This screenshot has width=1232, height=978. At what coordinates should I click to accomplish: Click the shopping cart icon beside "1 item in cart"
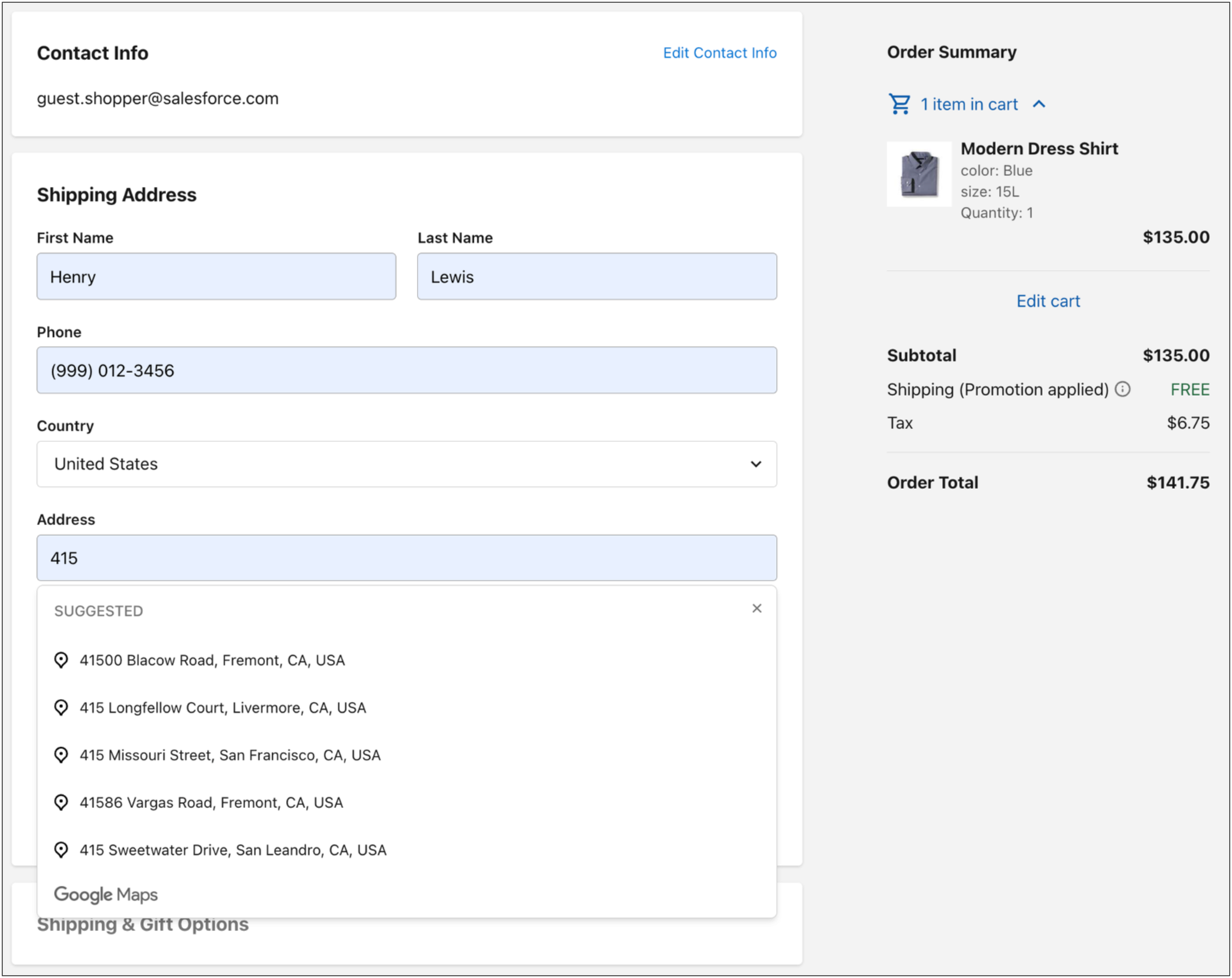click(898, 103)
